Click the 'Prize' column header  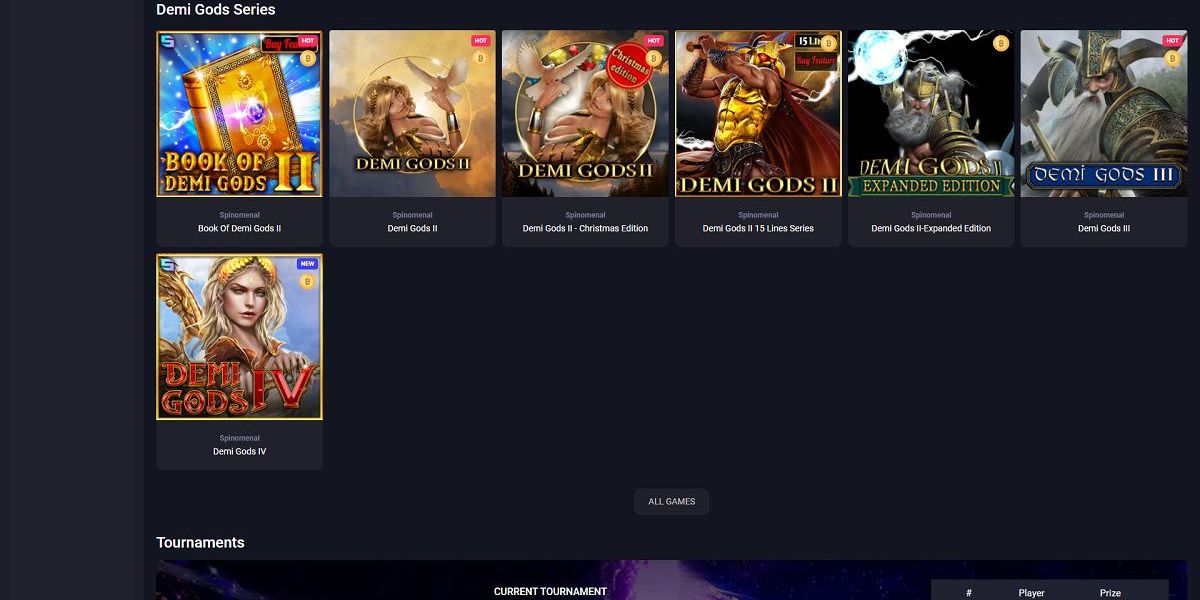click(1110, 593)
